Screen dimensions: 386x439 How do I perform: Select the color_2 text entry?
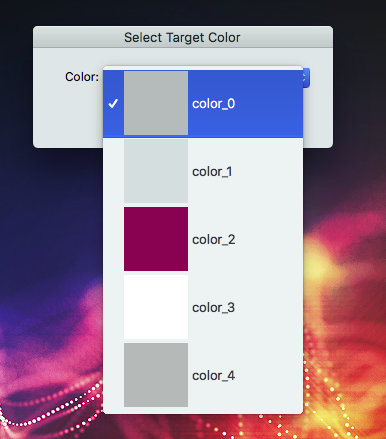tap(214, 240)
